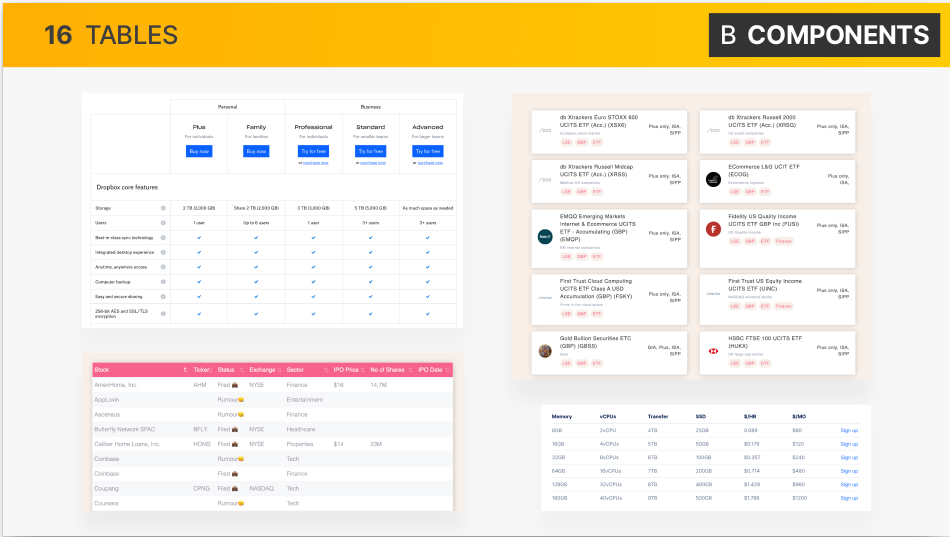
Task: Click info icon beside Users row
Action: pos(163,222)
